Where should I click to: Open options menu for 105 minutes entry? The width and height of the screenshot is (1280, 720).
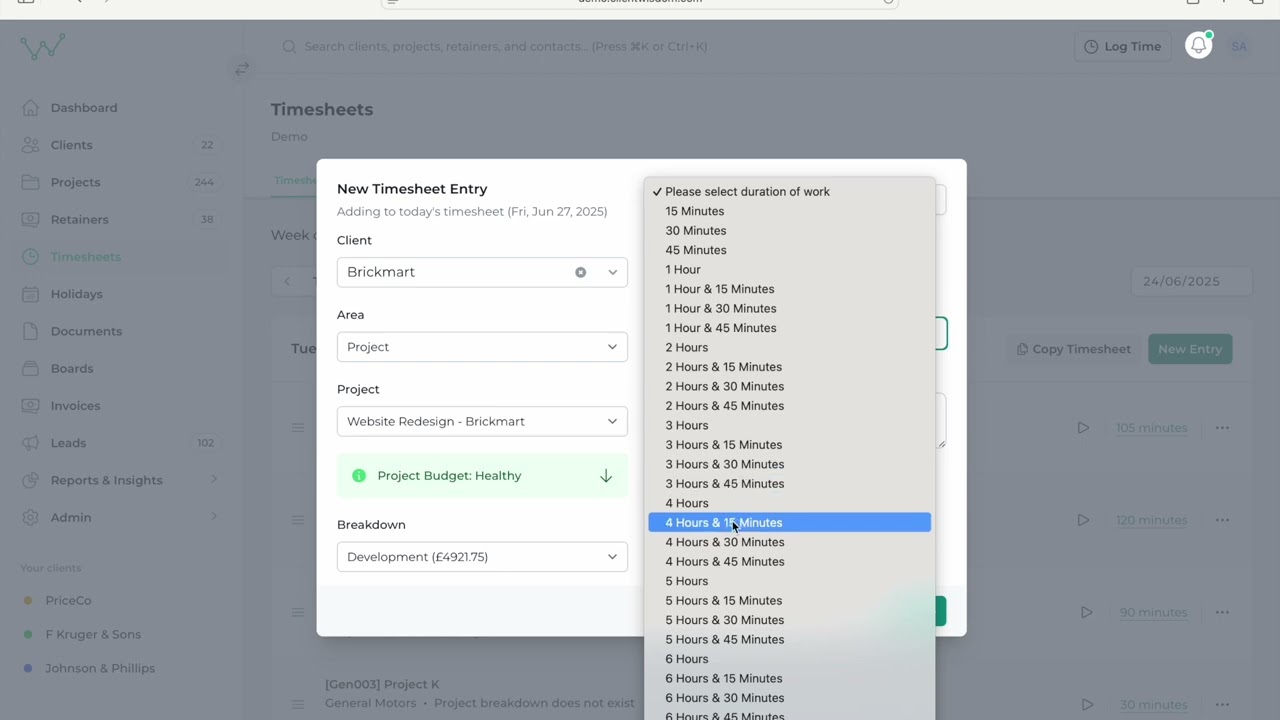(x=1222, y=428)
